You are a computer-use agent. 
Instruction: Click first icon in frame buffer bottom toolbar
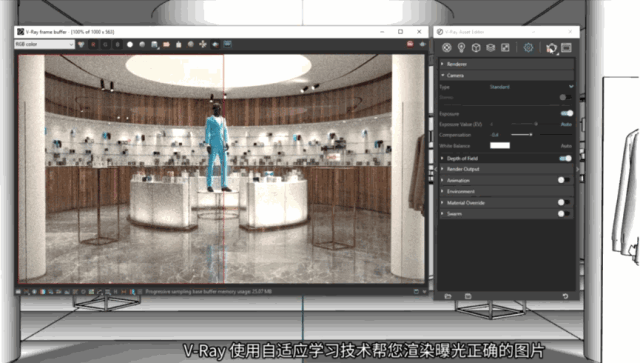pos(18,292)
